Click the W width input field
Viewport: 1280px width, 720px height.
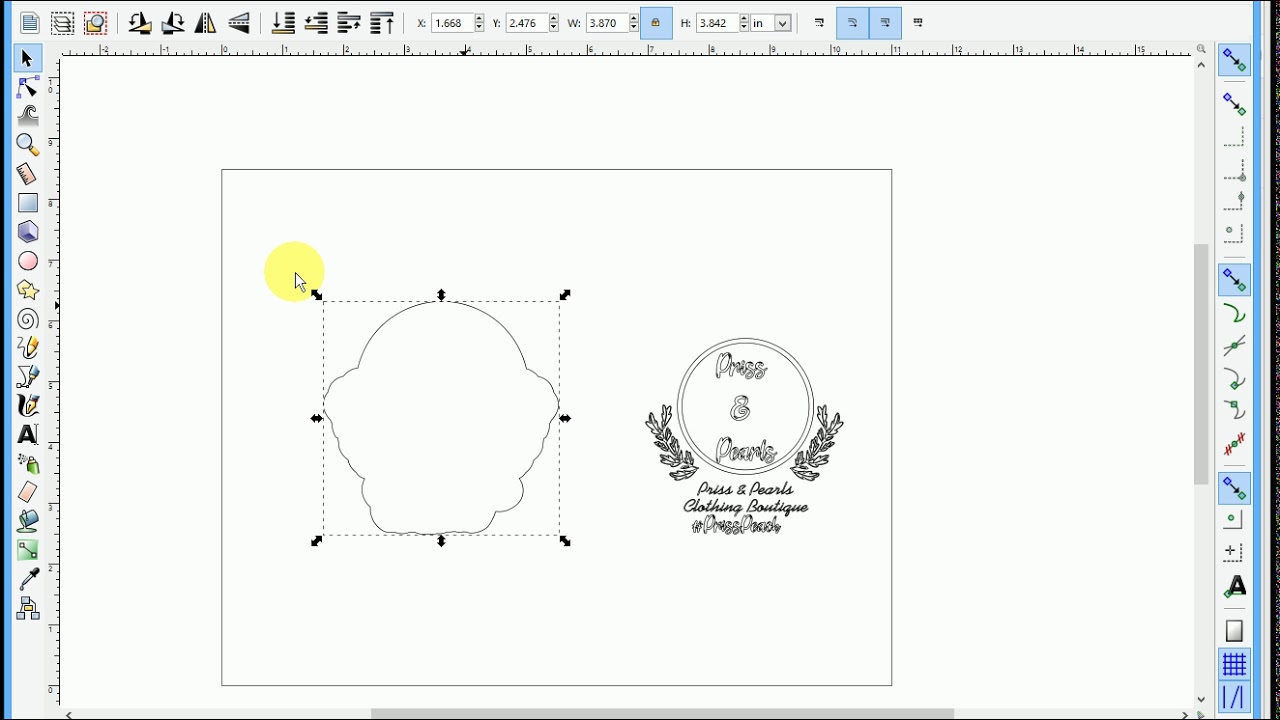click(x=607, y=23)
